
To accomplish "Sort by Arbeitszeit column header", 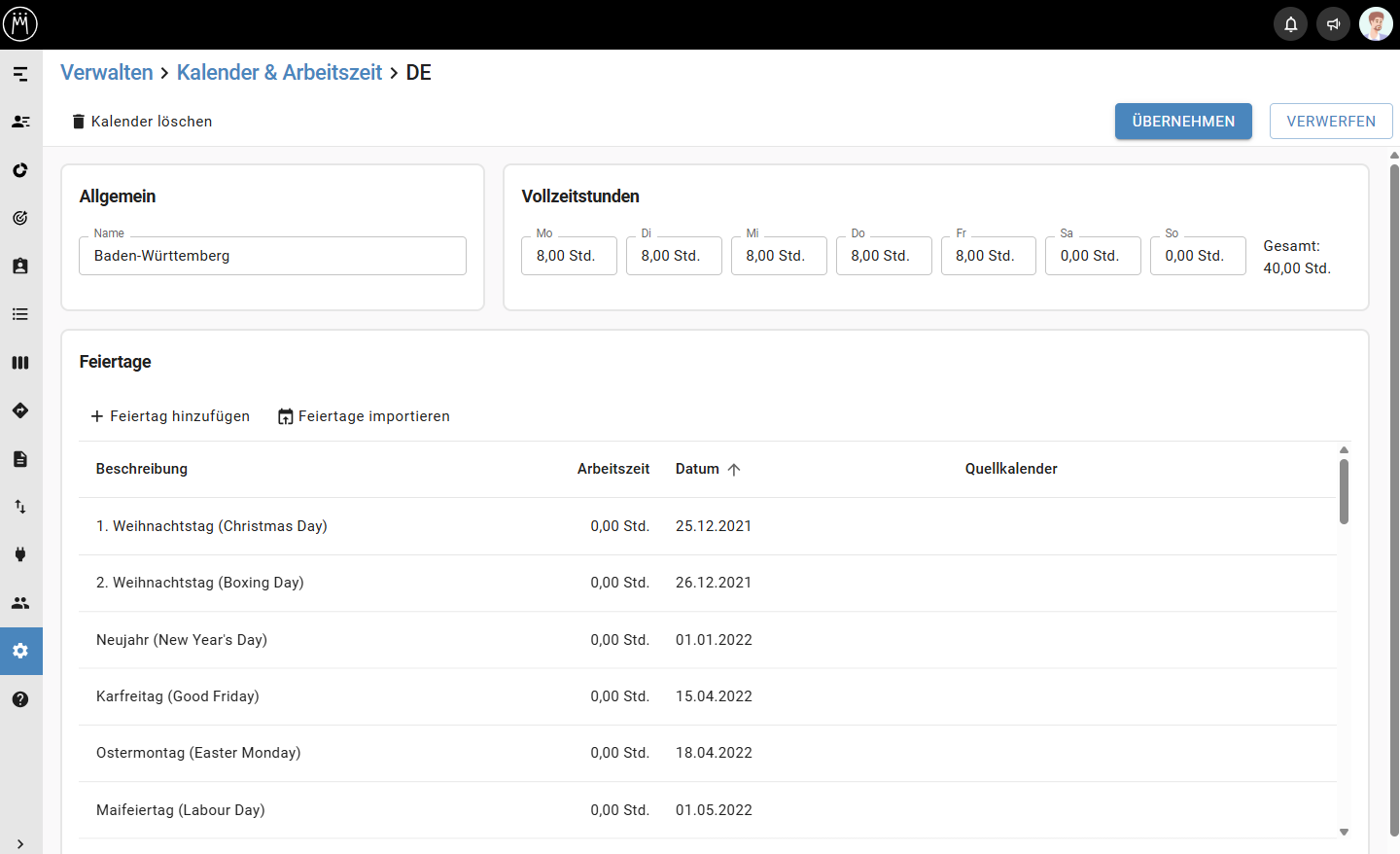I will tap(613, 469).
